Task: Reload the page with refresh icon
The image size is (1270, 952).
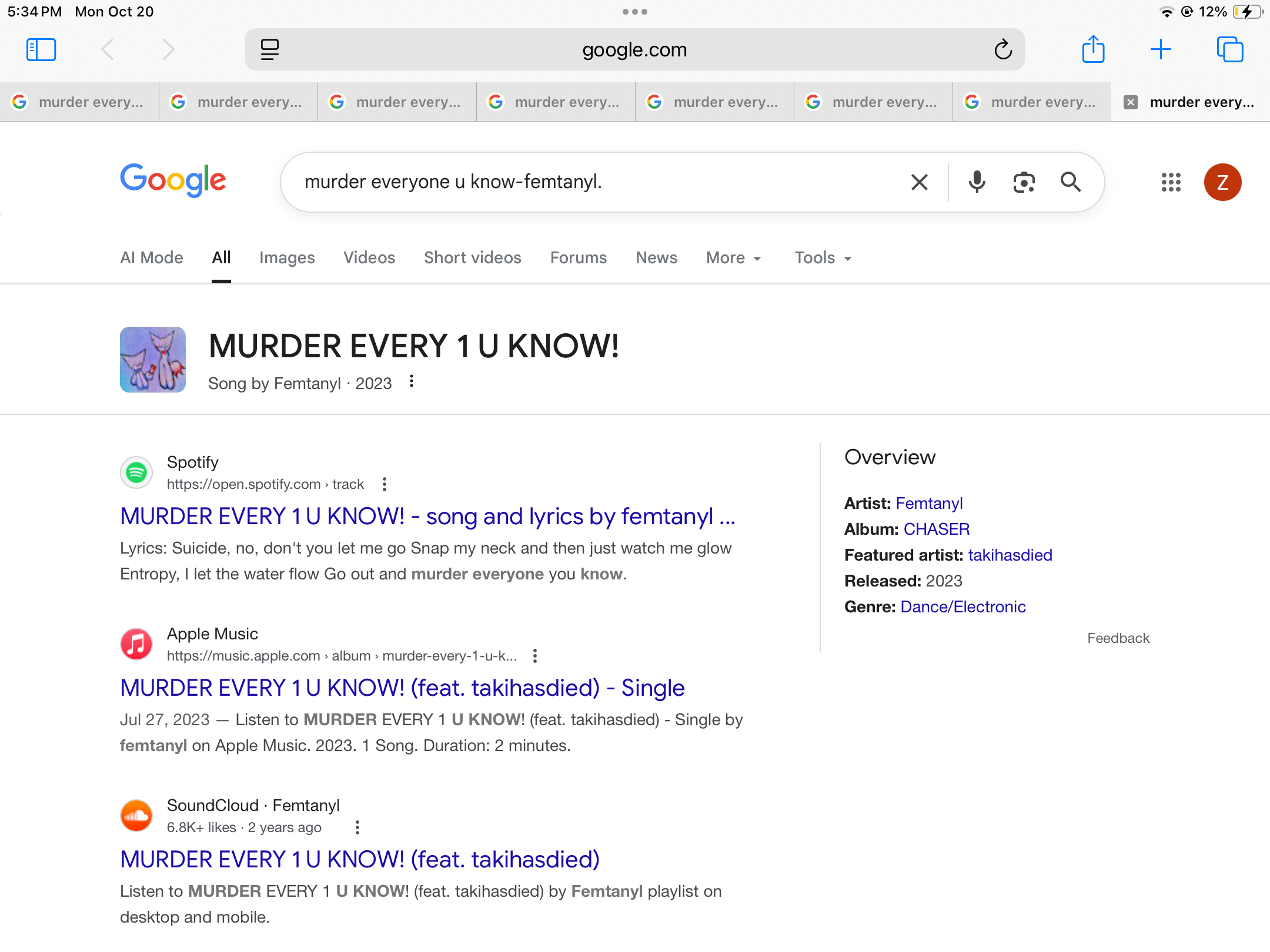Action: 1003,50
